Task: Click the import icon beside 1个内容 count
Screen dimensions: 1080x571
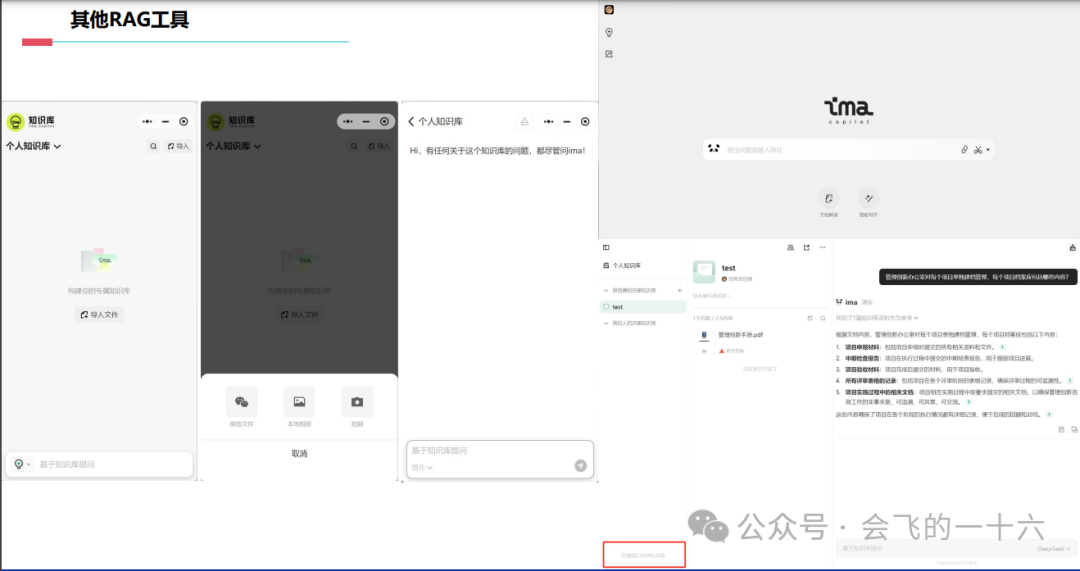Action: pyautogui.click(x=810, y=318)
